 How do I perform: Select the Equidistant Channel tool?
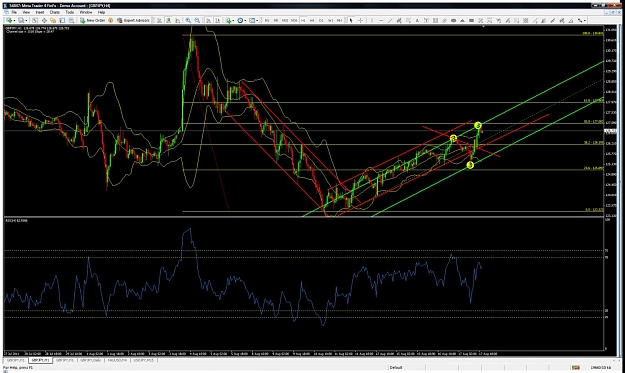(x=399, y=20)
